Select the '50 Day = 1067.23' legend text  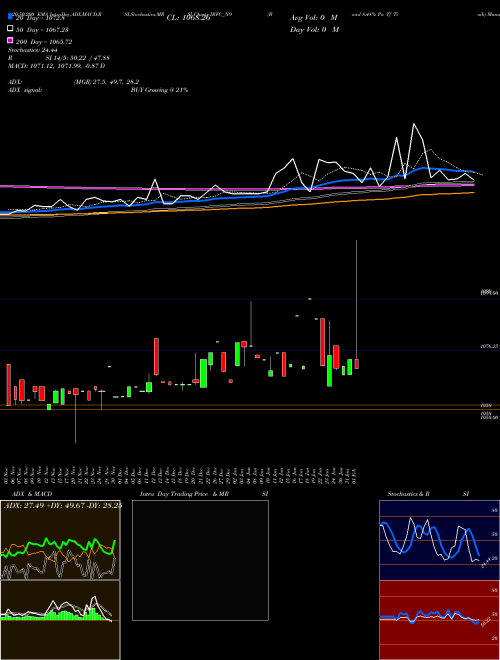point(42,29)
